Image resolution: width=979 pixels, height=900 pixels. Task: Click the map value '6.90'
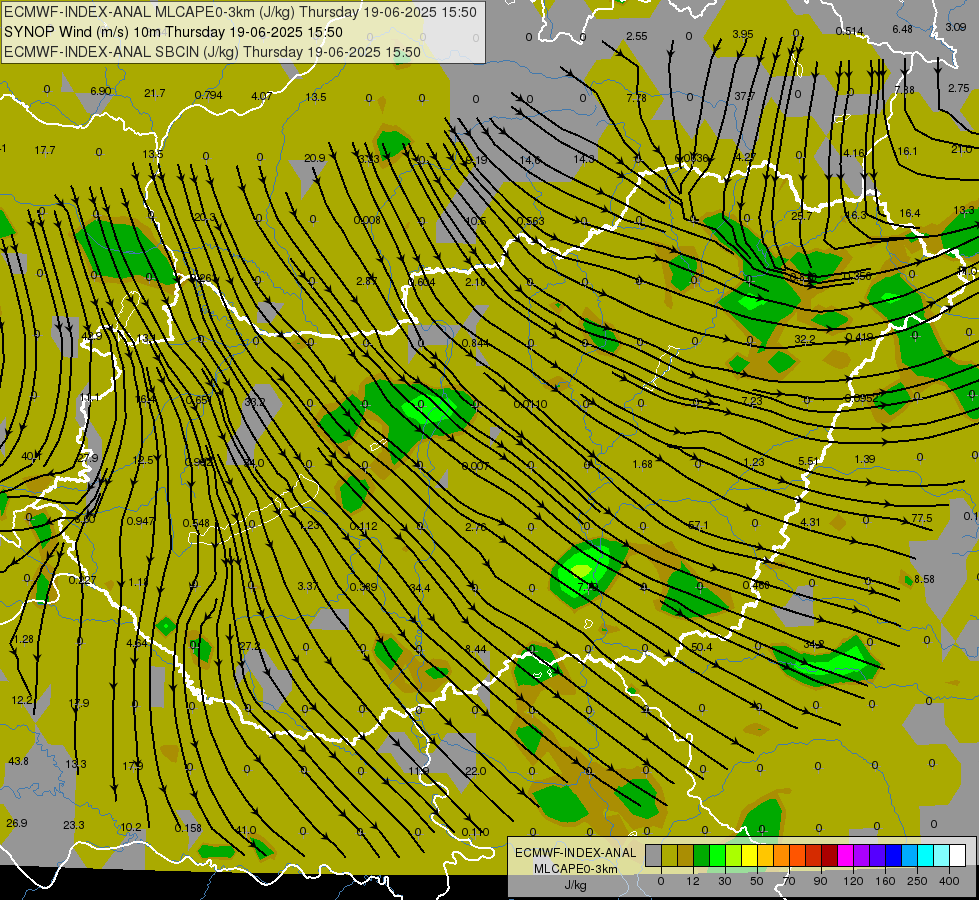pos(101,91)
